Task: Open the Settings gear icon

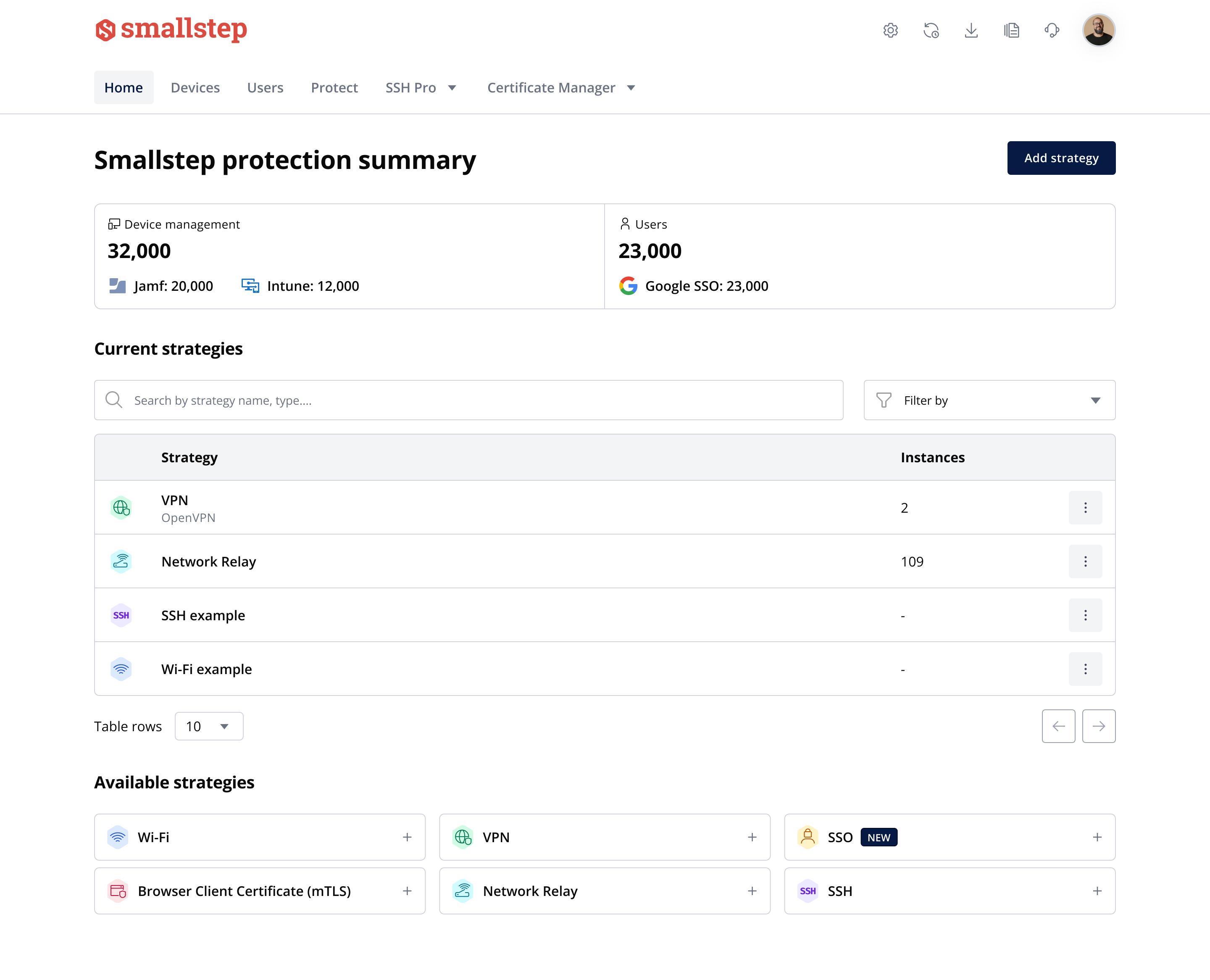Action: pyautogui.click(x=891, y=31)
